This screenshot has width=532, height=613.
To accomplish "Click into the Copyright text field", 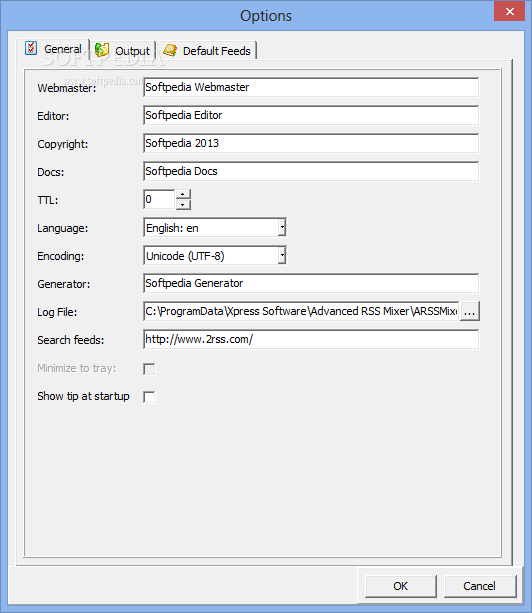I will 311,143.
